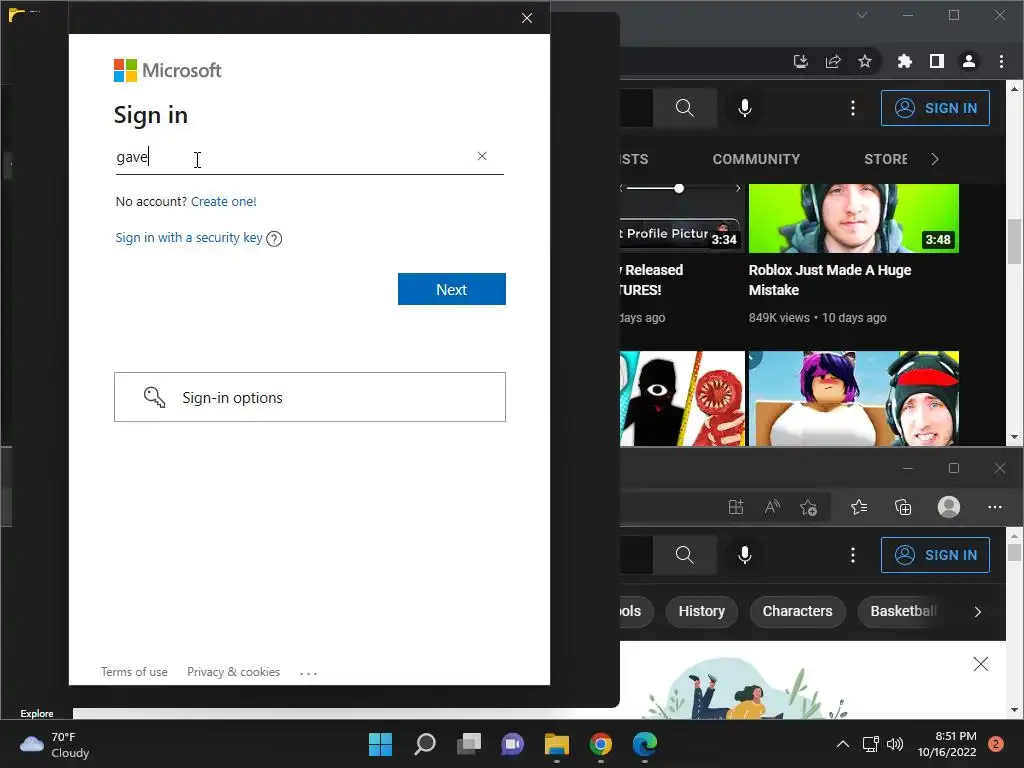
Task: Open Roblox Just Made A Huge Mistake thumbnail
Action: click(x=854, y=218)
